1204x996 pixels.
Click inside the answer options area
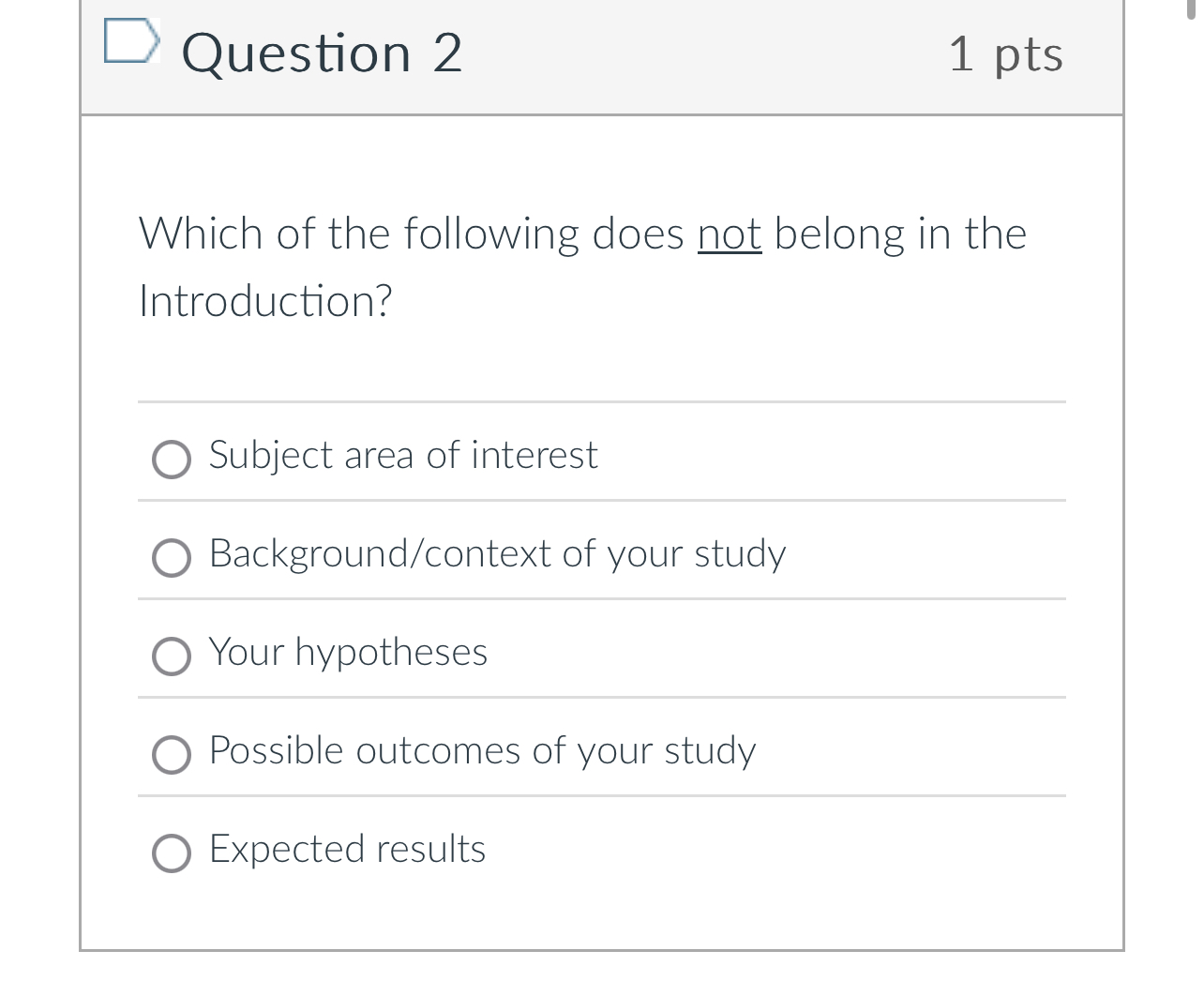602,652
